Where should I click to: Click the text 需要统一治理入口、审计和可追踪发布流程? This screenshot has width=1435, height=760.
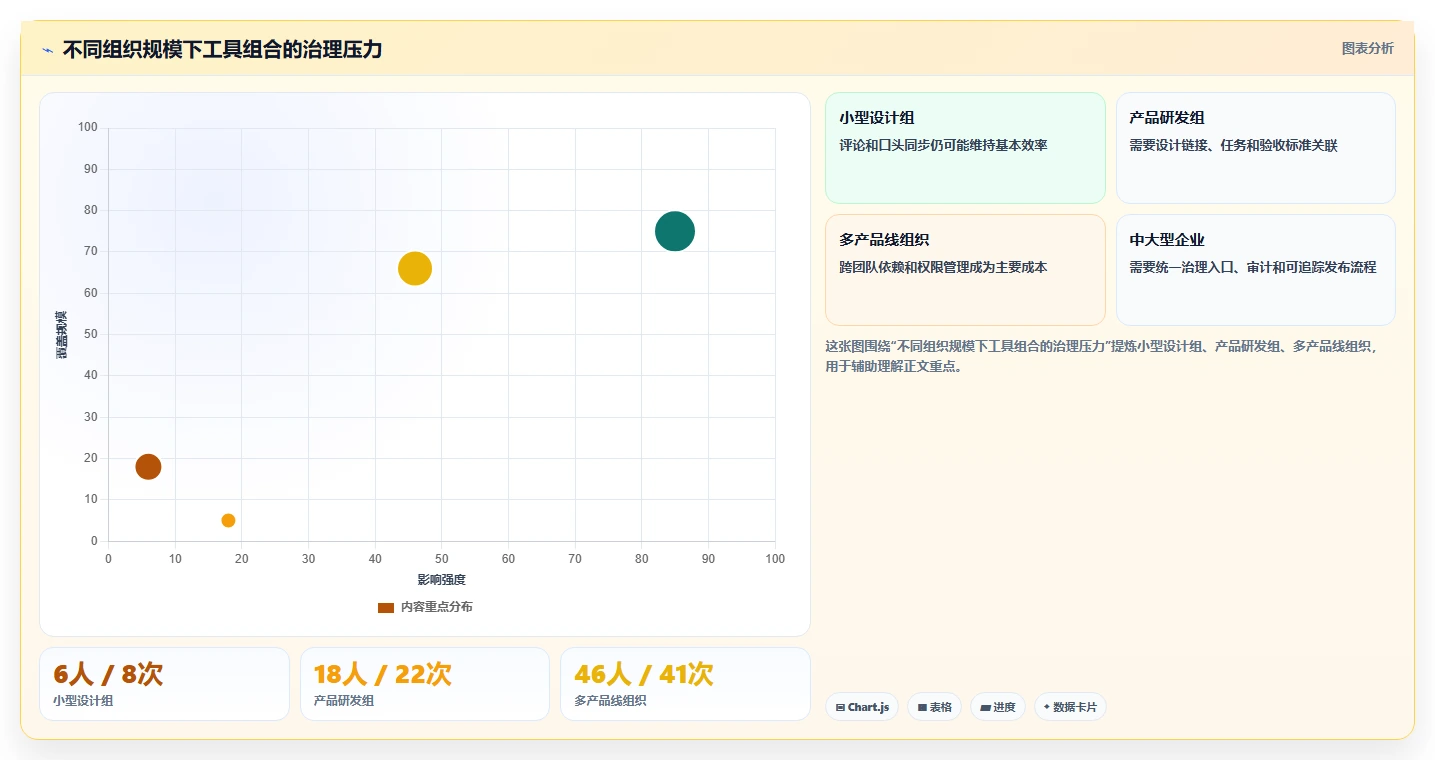coord(1253,268)
